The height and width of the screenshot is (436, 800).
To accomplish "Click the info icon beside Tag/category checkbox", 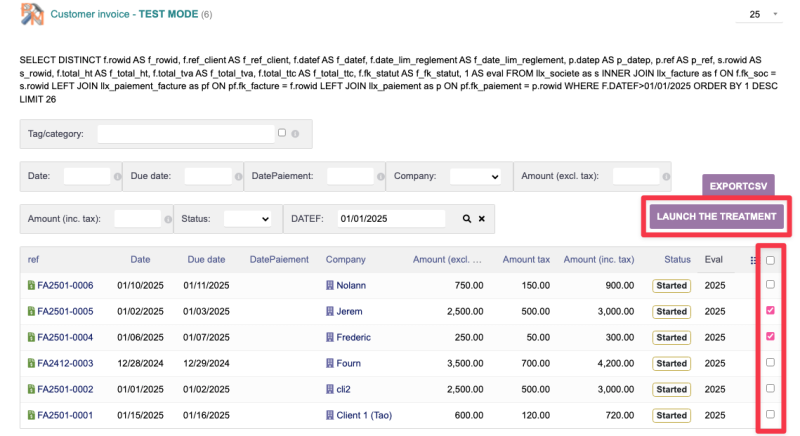I will (x=294, y=133).
